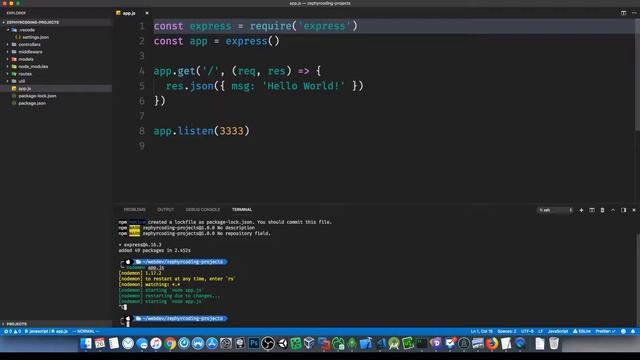Change the Spaces: 2 indentation setting
The image size is (640, 360).
coord(507,331)
